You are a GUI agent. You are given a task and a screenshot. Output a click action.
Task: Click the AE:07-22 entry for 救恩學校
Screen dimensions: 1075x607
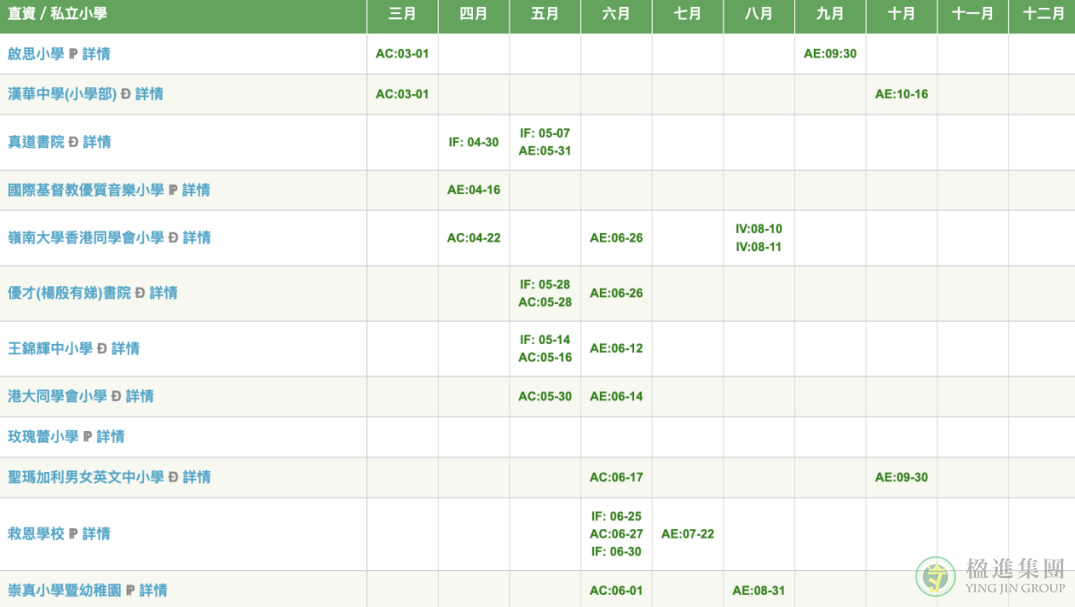tap(688, 534)
